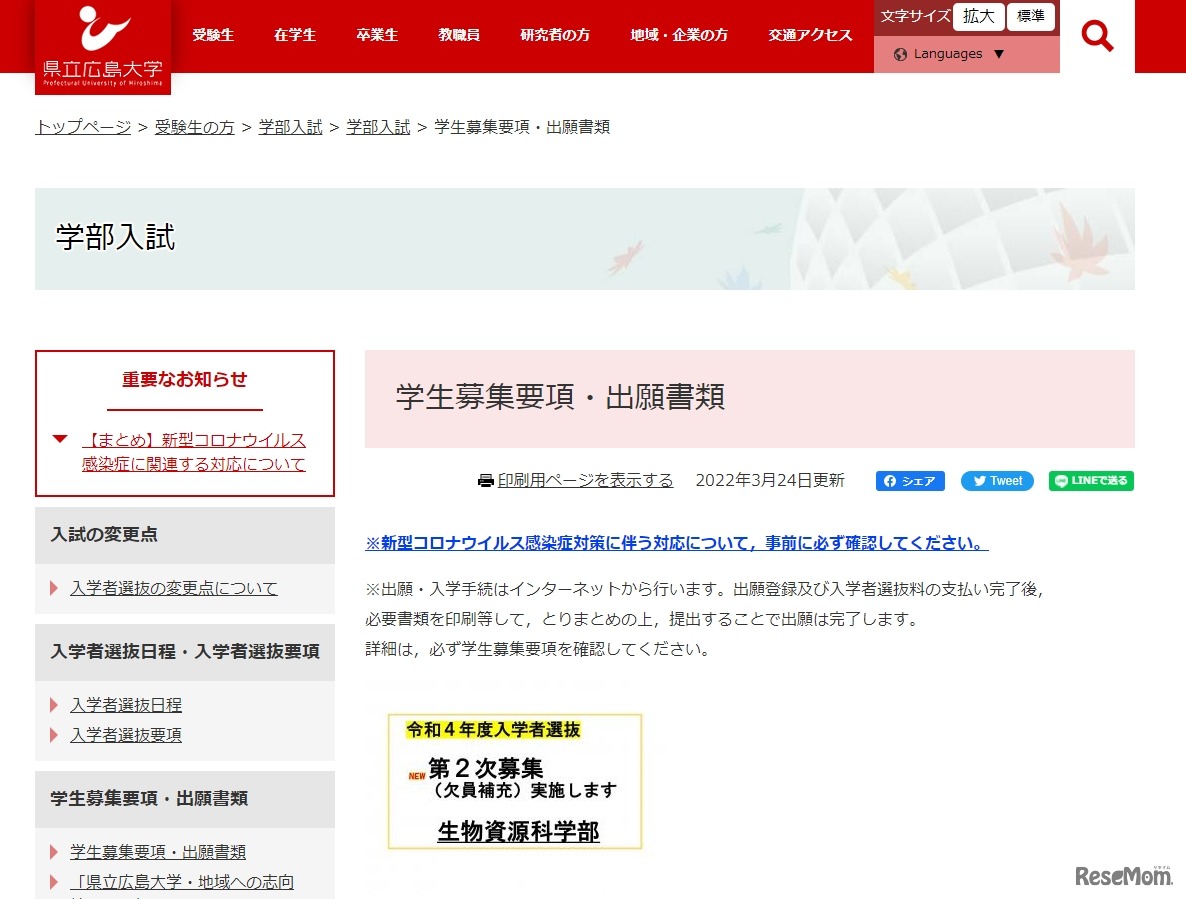
Task: Toggle font size back to 標準
Action: coord(1031,16)
